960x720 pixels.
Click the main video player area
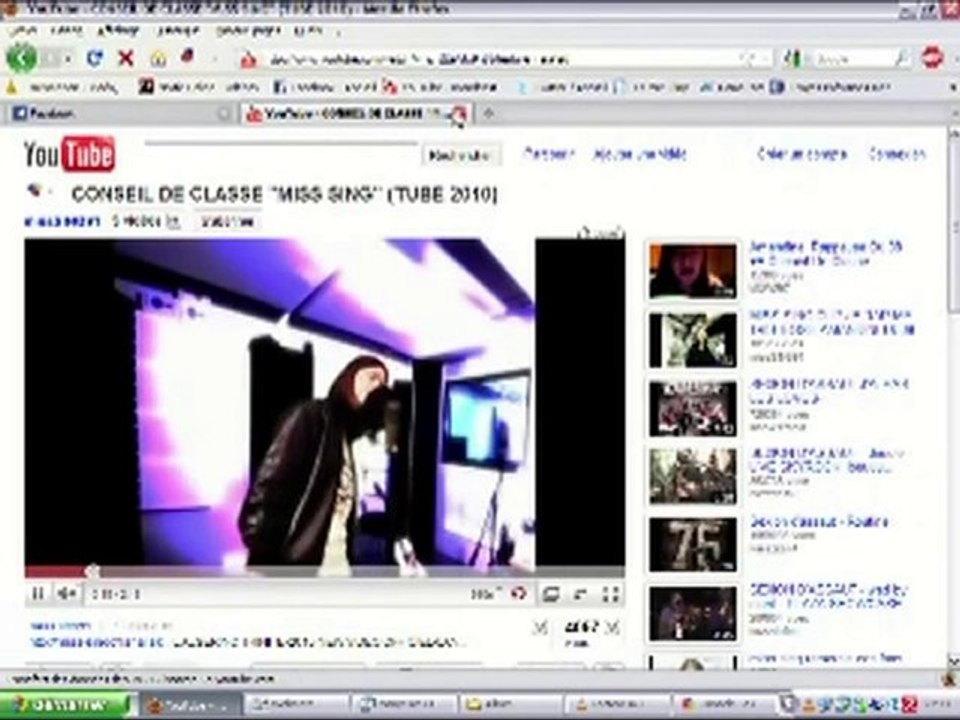(x=324, y=402)
